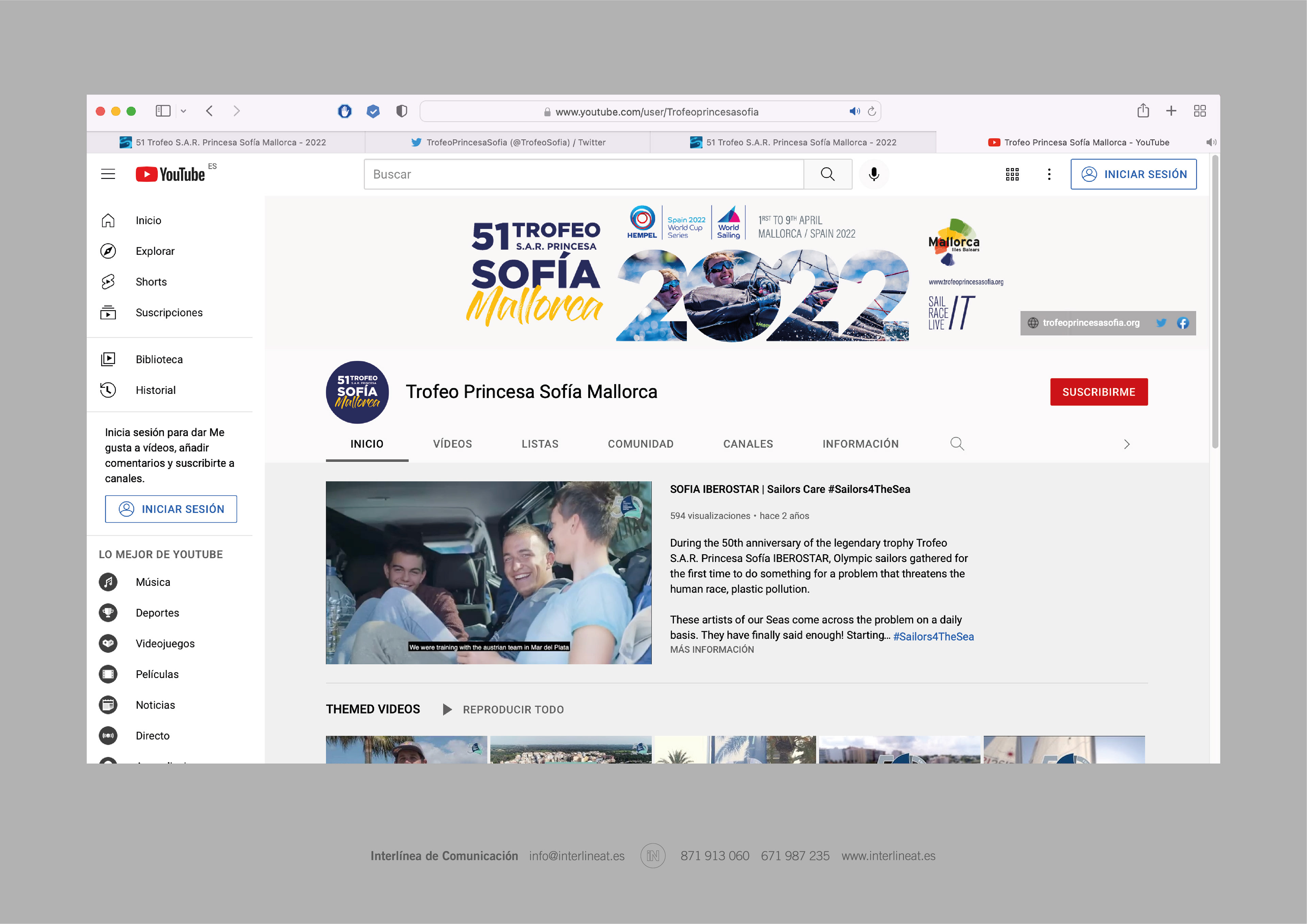Click the Explorar compass icon
Screen dimensions: 1307x924
(108, 251)
